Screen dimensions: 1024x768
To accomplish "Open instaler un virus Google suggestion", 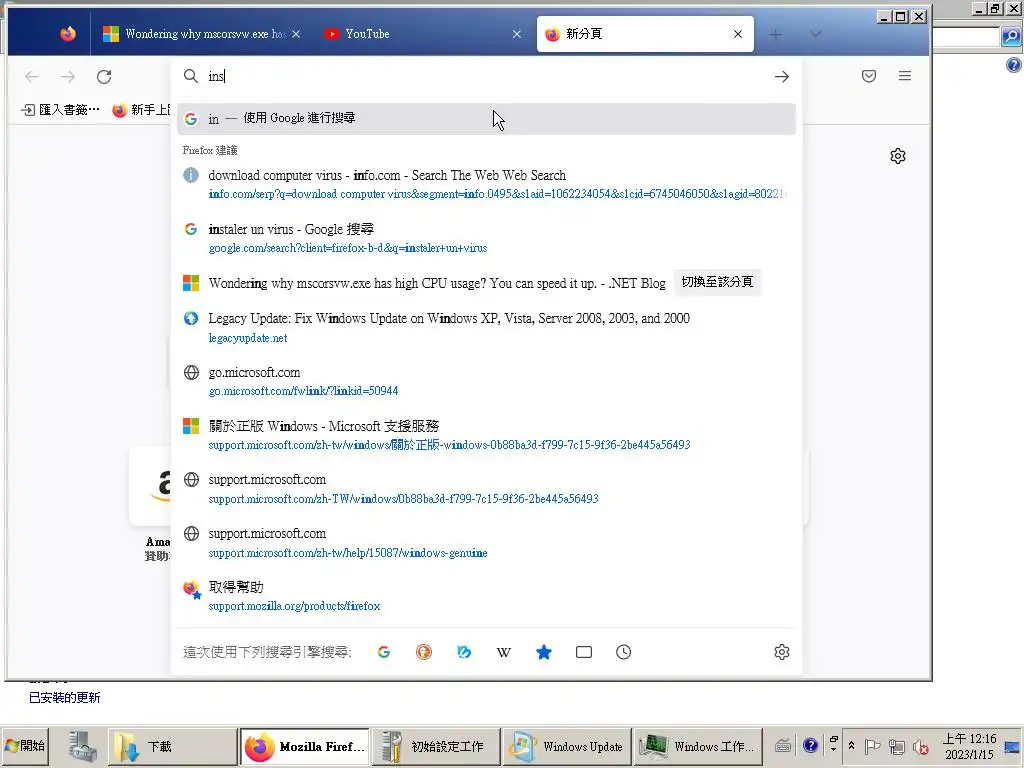I will pos(487,238).
